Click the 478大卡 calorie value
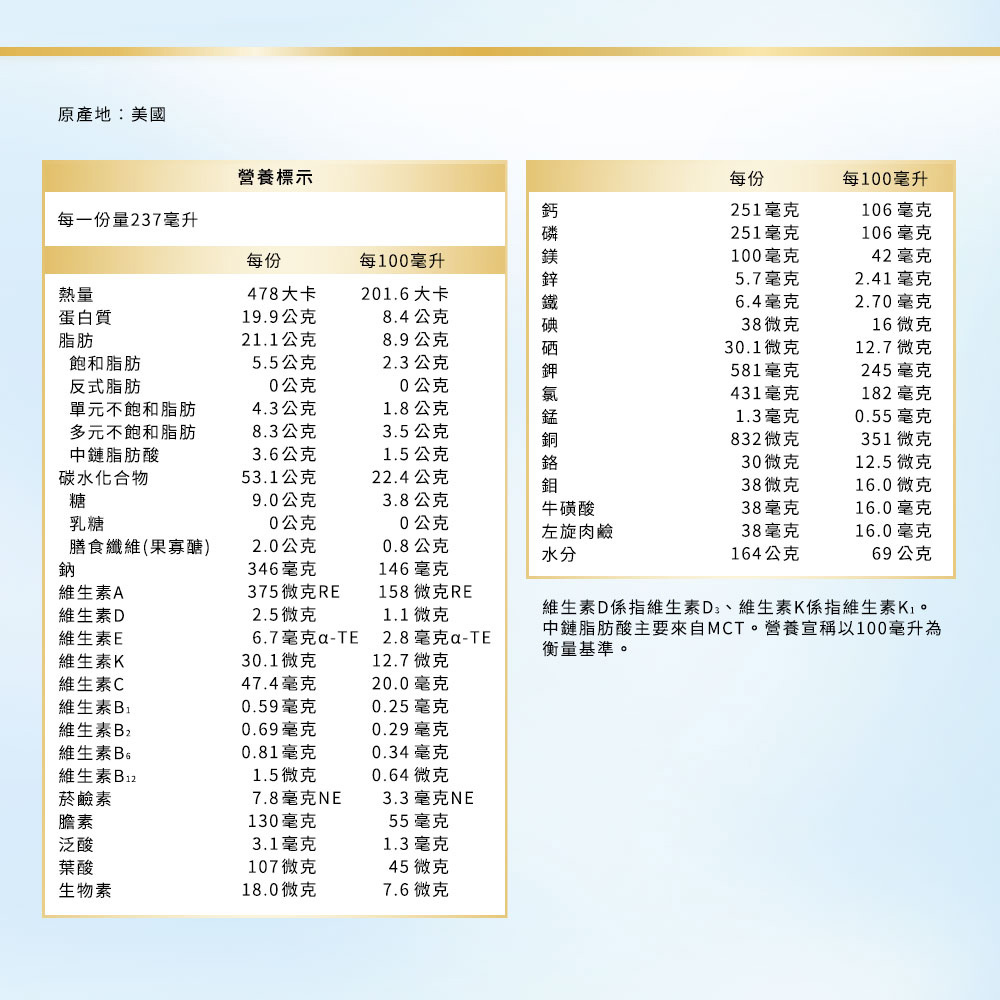Screen dimensions: 1000x1000 [x=282, y=294]
